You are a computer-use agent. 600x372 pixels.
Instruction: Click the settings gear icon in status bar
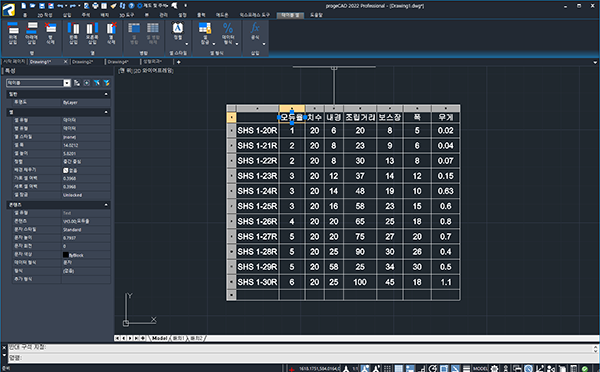point(494,369)
